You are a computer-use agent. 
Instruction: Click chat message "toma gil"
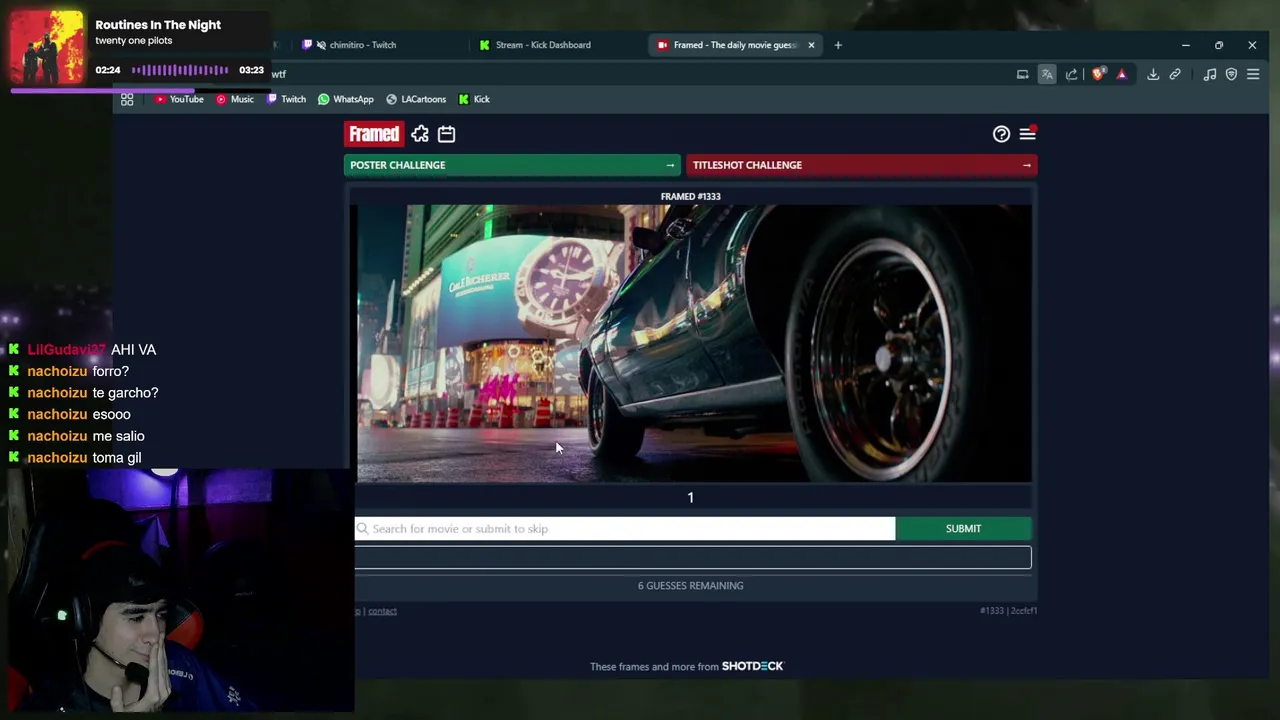(117, 457)
